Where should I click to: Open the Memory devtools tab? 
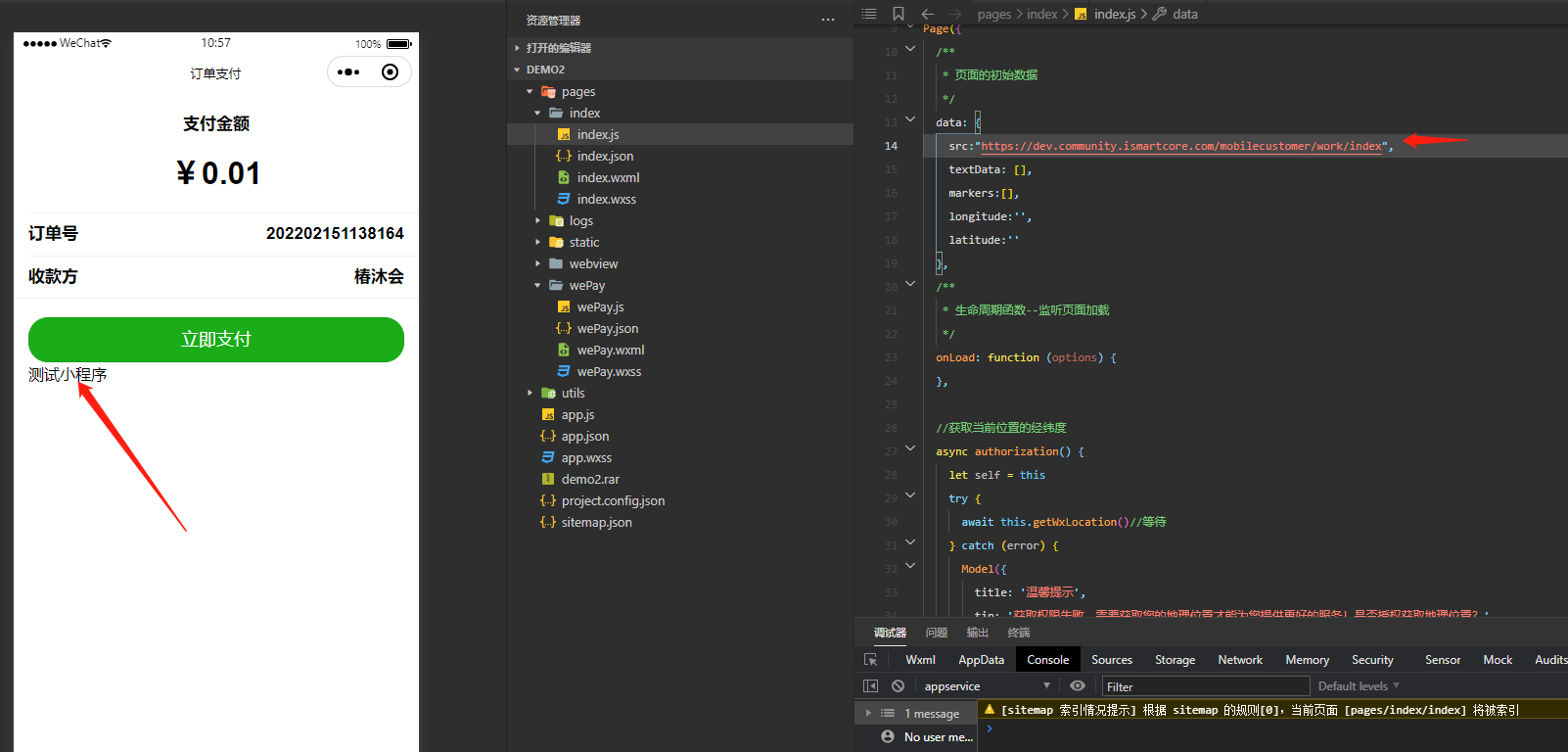[x=1308, y=660]
